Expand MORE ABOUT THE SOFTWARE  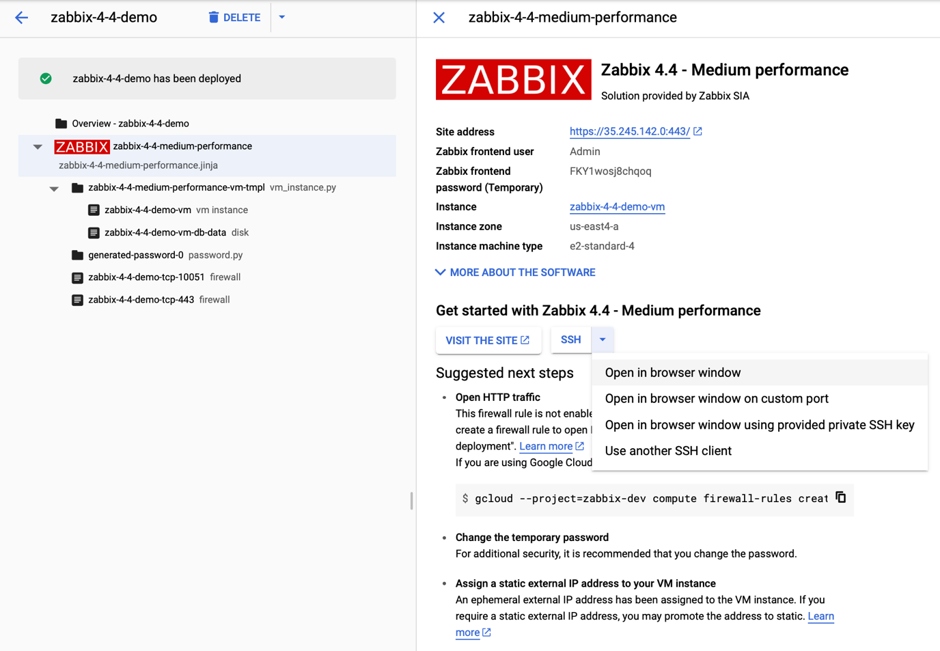(516, 272)
